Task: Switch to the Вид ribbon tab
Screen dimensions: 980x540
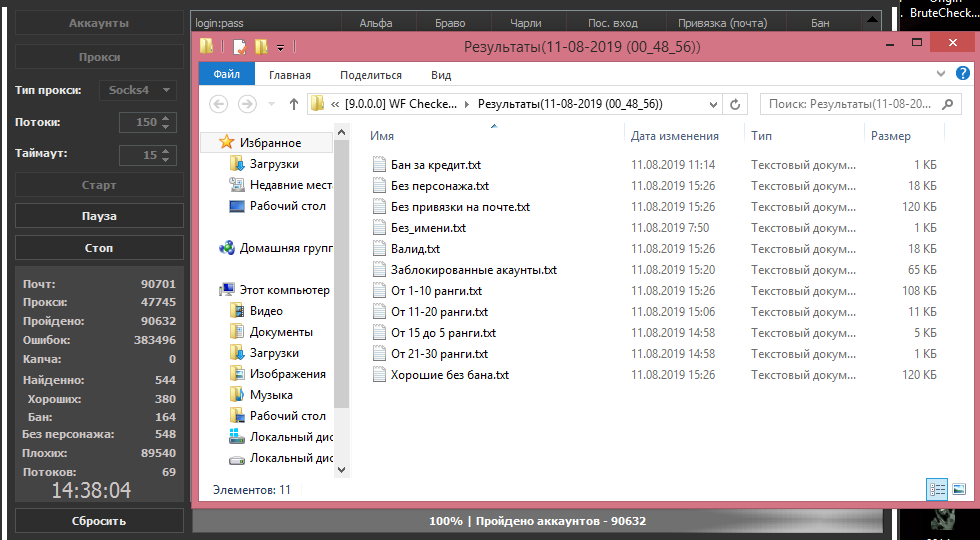Action: coord(441,75)
